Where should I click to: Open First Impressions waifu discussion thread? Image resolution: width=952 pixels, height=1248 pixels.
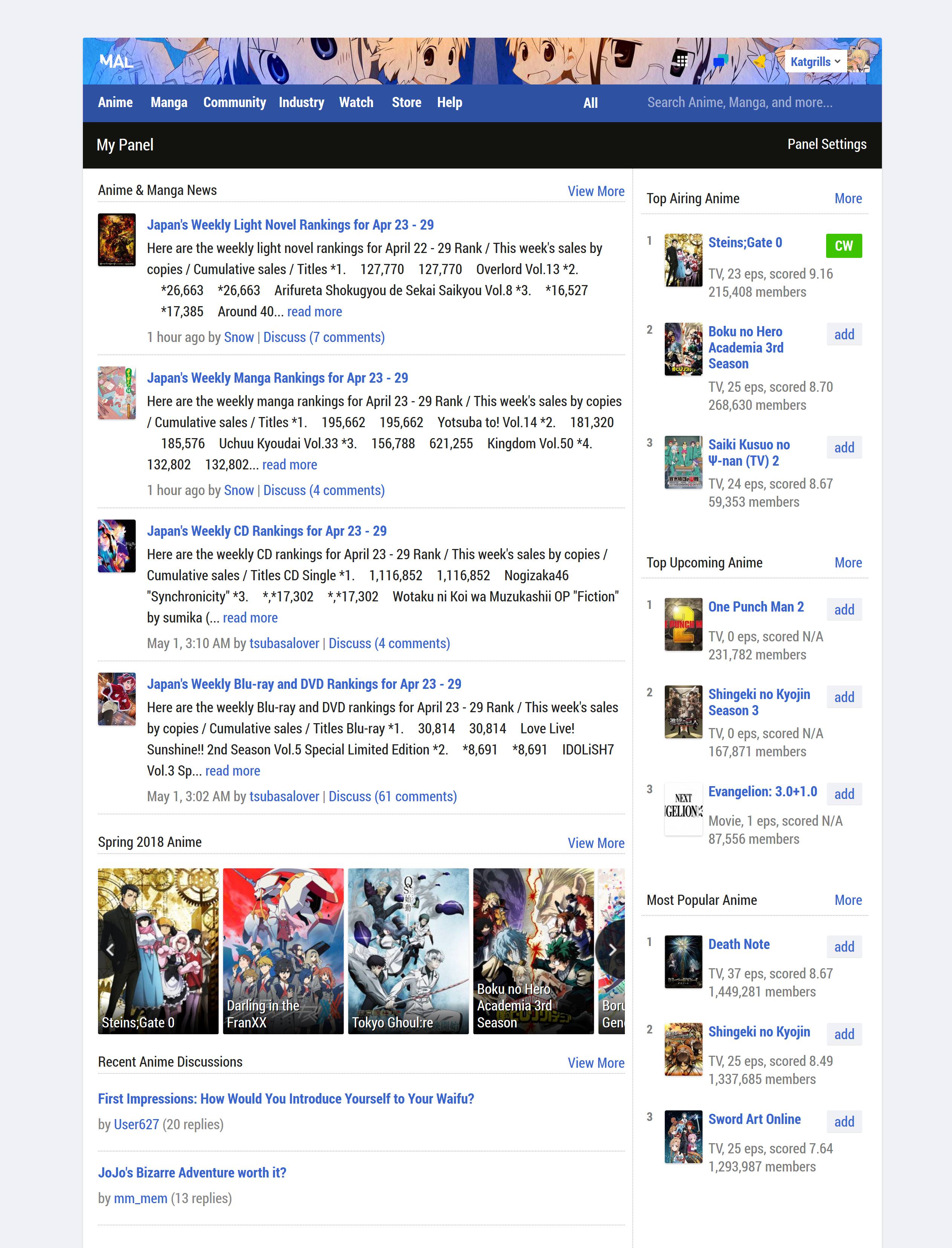point(286,1099)
